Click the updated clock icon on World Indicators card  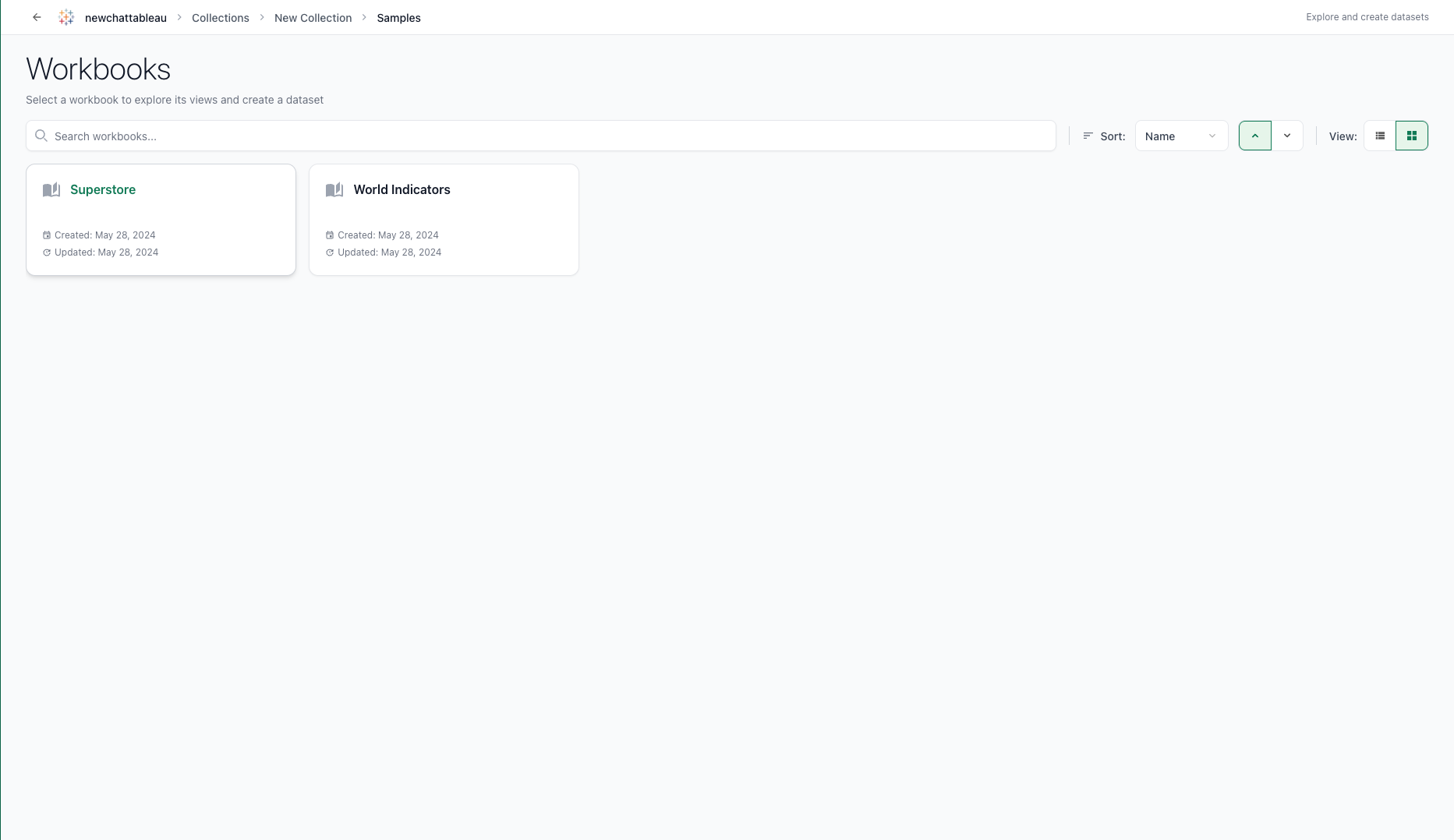[x=330, y=252]
